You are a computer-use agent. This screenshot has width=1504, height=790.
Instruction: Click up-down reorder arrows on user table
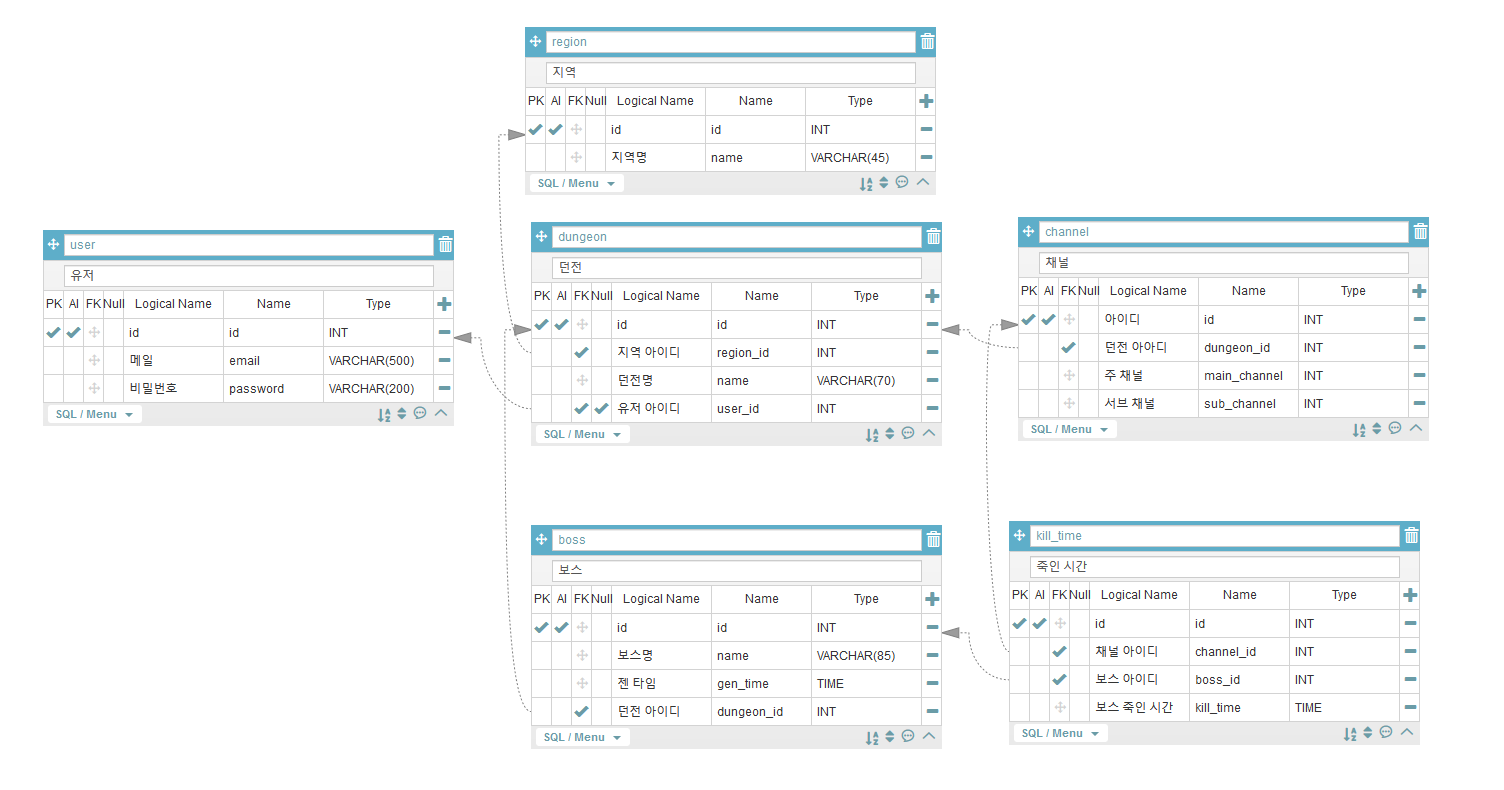point(402,413)
